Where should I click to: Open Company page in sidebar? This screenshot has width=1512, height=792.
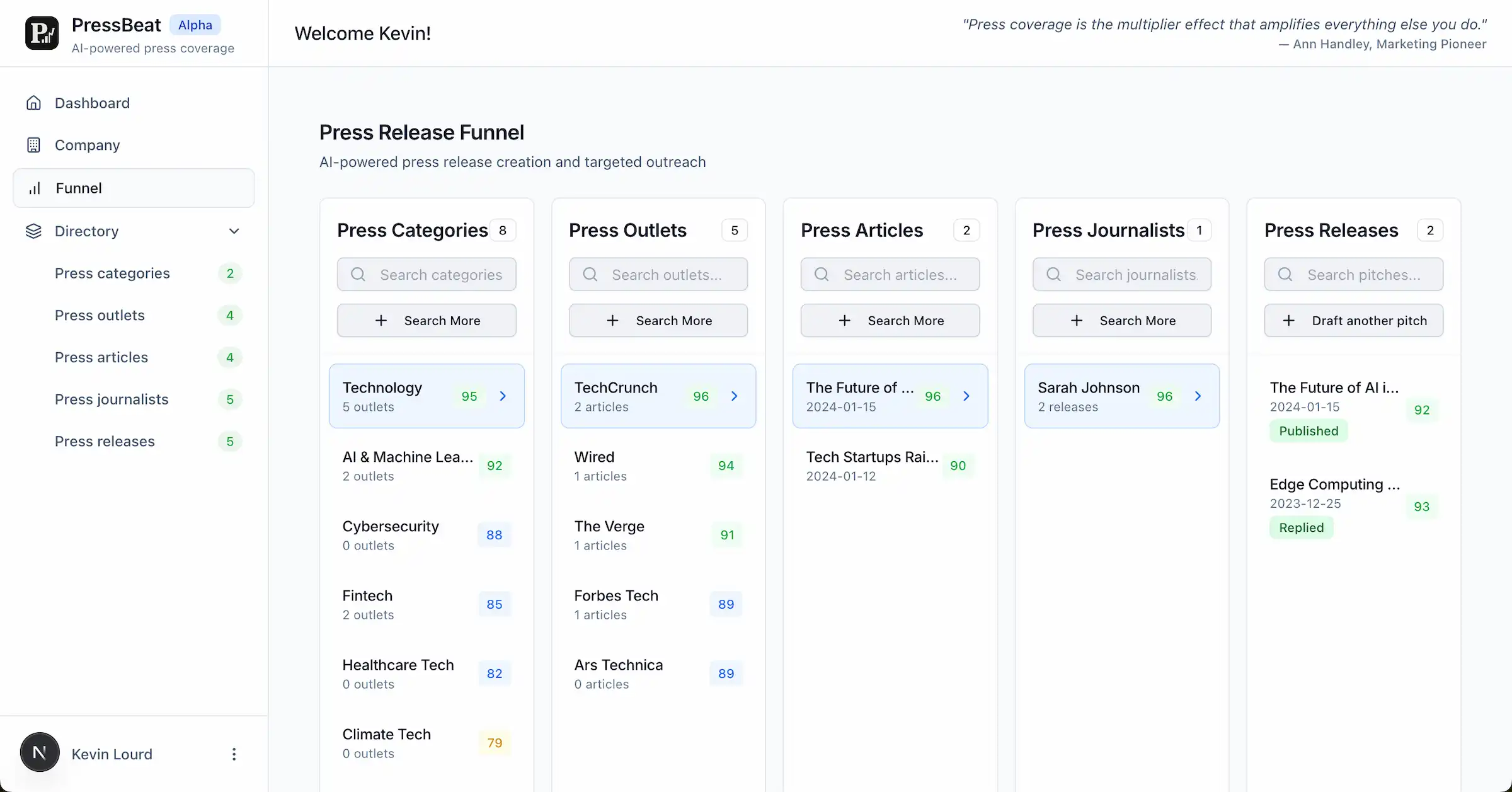(x=134, y=145)
